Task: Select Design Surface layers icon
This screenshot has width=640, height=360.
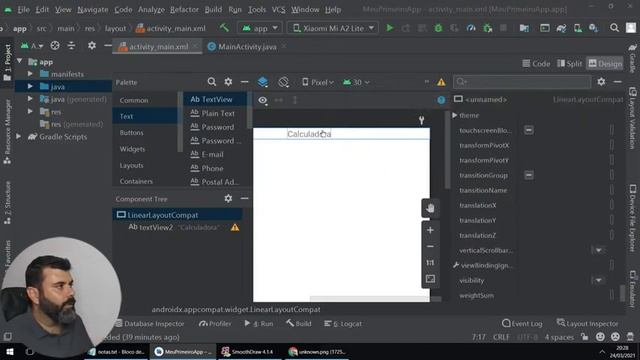Action: coord(263,82)
